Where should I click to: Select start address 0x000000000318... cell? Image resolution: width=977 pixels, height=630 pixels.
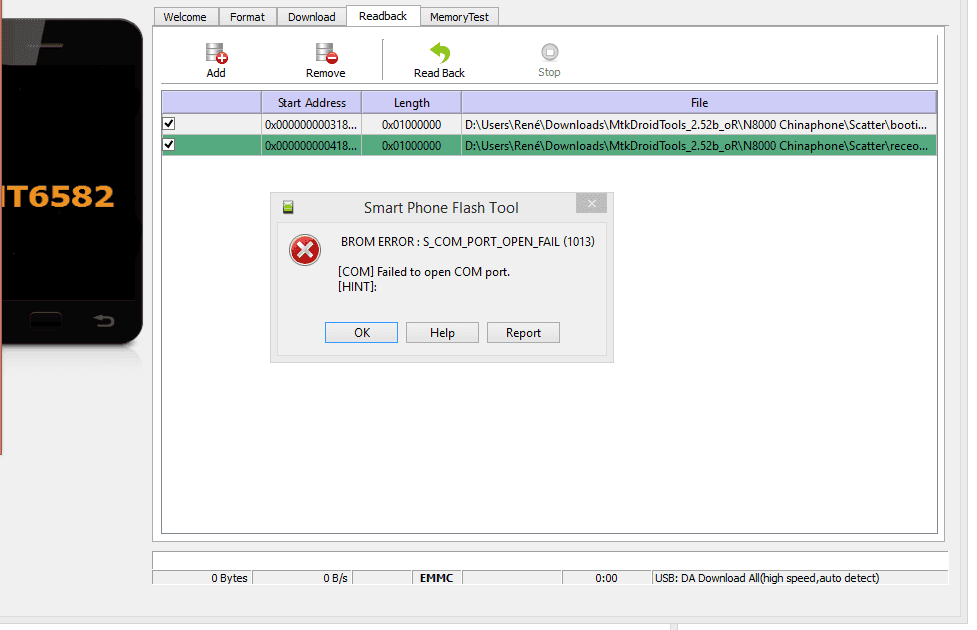click(311, 125)
